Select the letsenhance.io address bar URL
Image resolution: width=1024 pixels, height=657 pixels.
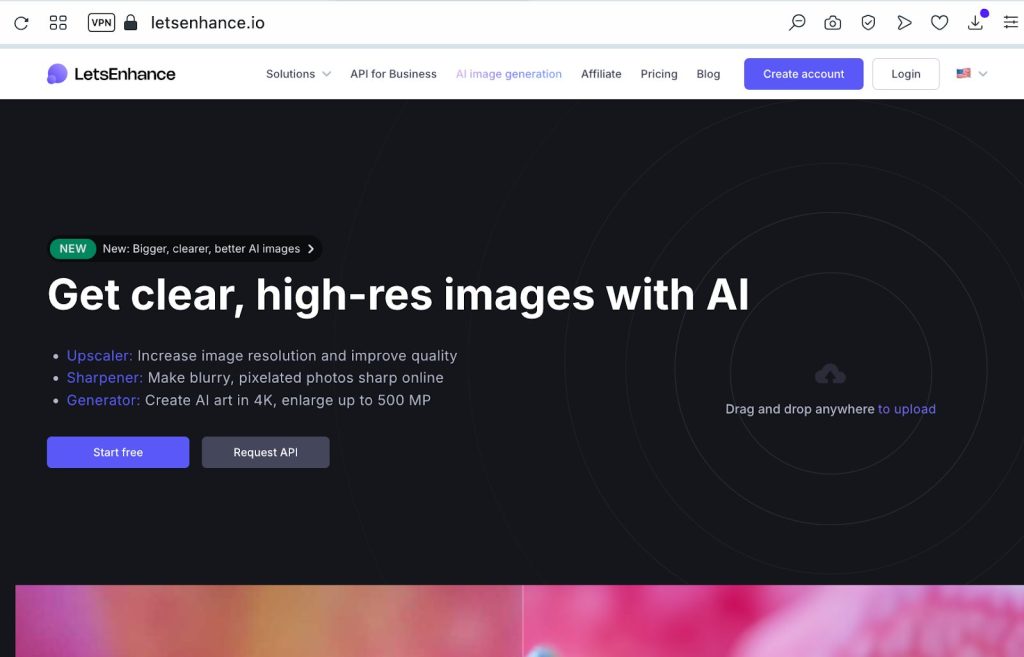pyautogui.click(x=208, y=23)
